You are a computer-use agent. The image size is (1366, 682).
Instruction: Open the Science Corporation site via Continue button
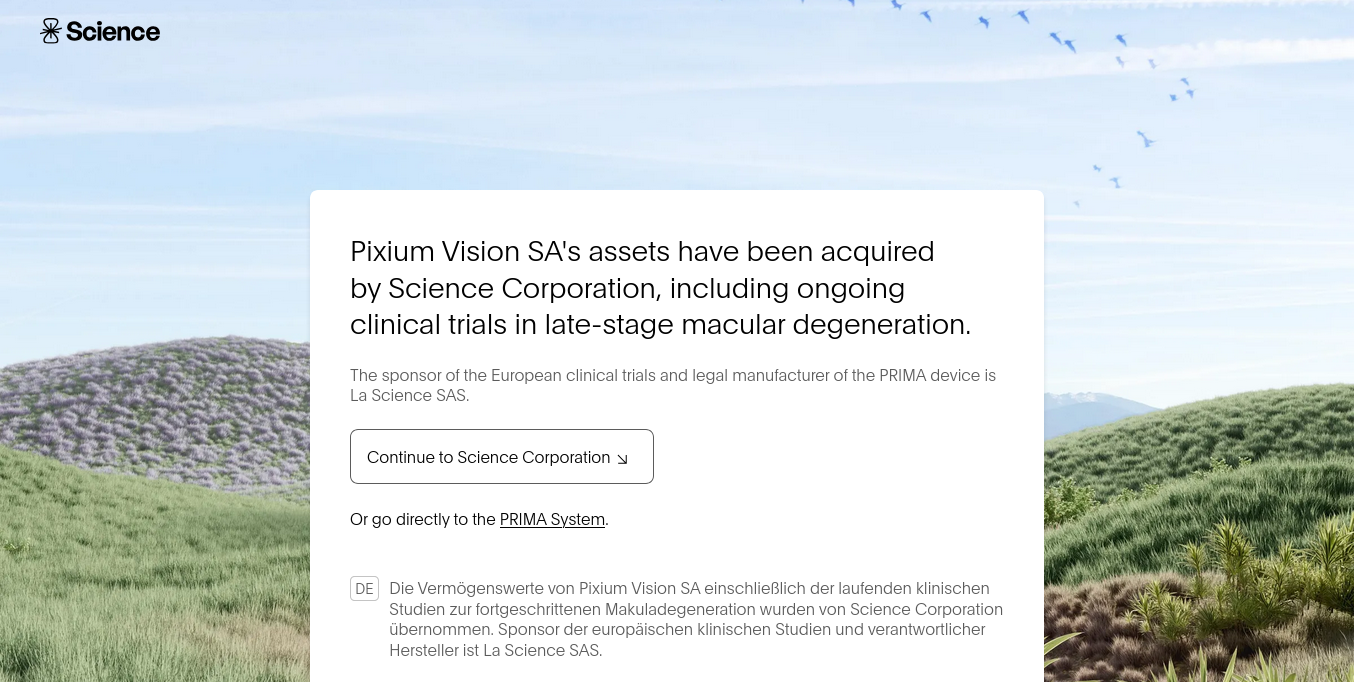(x=502, y=456)
